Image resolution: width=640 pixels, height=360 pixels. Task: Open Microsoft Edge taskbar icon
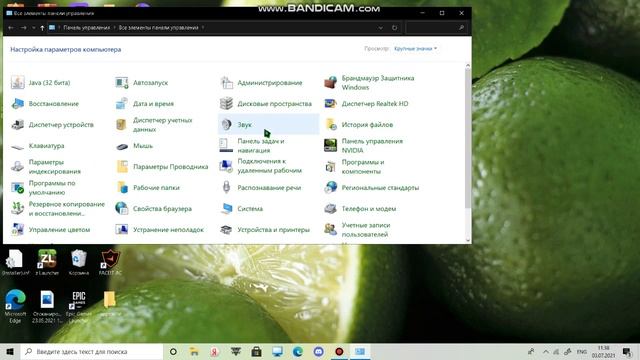click(298, 351)
